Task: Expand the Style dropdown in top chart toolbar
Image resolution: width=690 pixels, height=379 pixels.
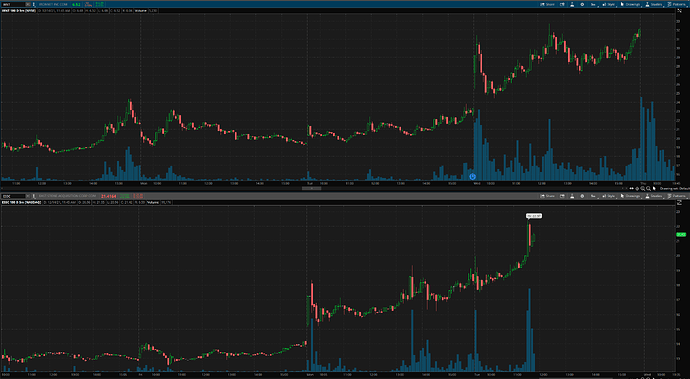Action: pos(609,4)
